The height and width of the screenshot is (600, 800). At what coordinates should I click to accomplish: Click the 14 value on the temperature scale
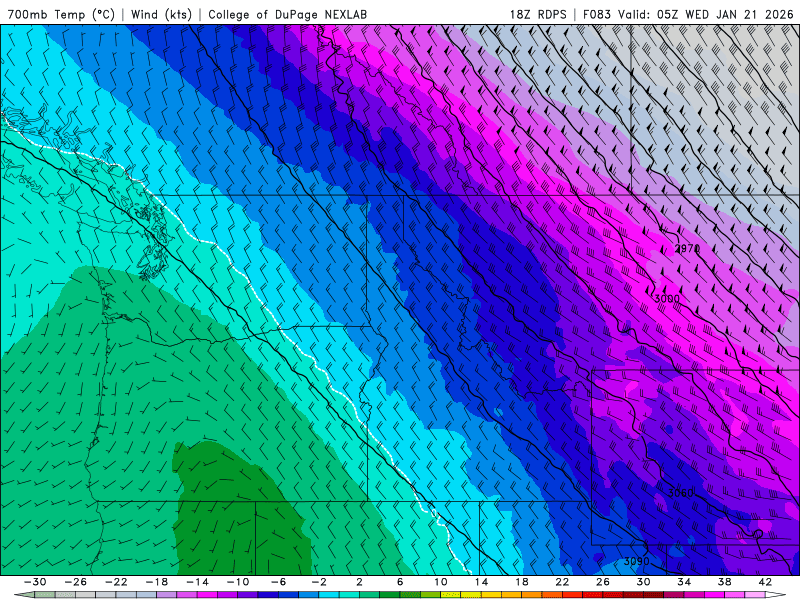pyautogui.click(x=481, y=582)
